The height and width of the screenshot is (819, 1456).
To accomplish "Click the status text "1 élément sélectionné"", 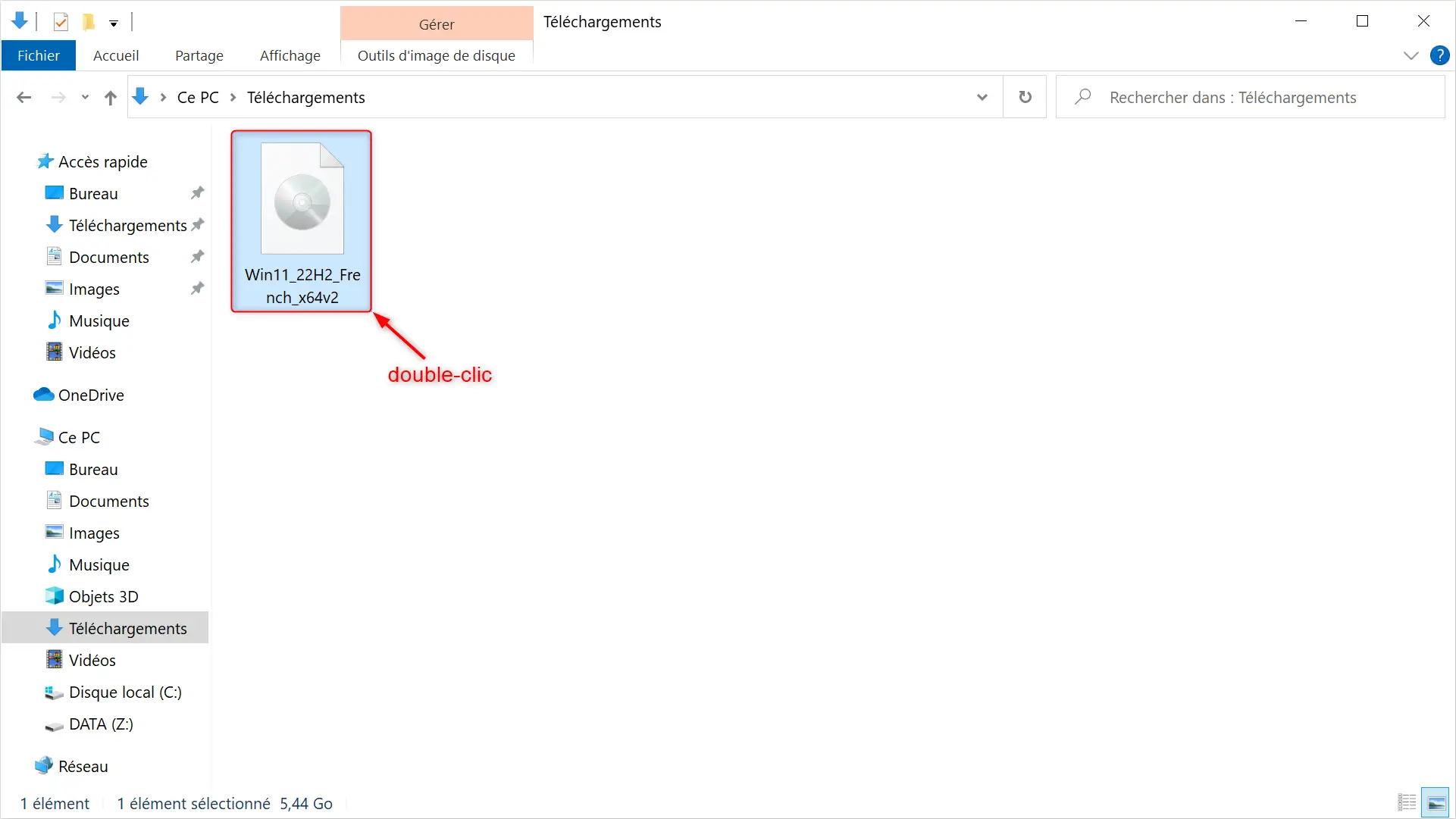I will [x=193, y=803].
